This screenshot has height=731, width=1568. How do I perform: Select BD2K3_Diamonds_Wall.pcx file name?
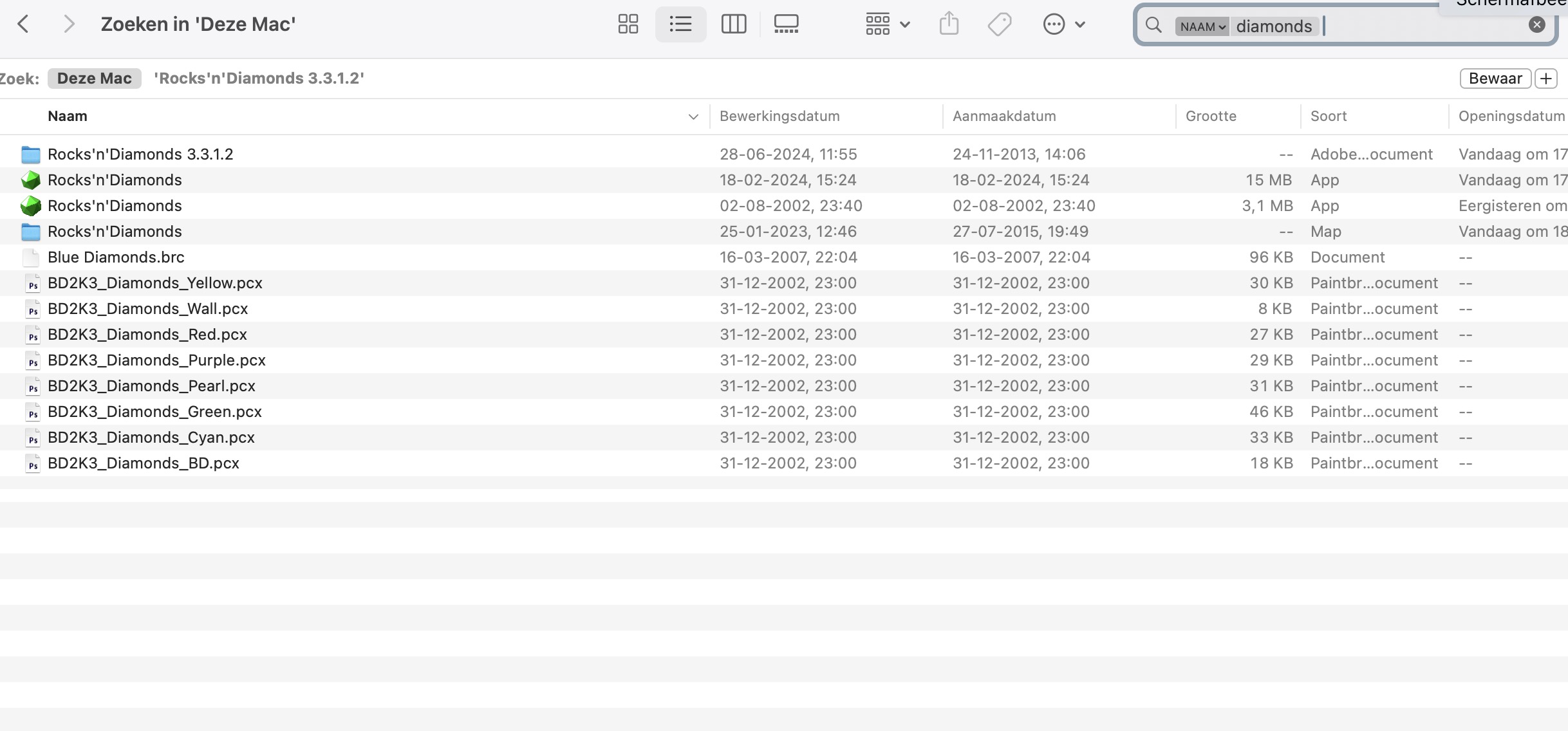(x=148, y=309)
